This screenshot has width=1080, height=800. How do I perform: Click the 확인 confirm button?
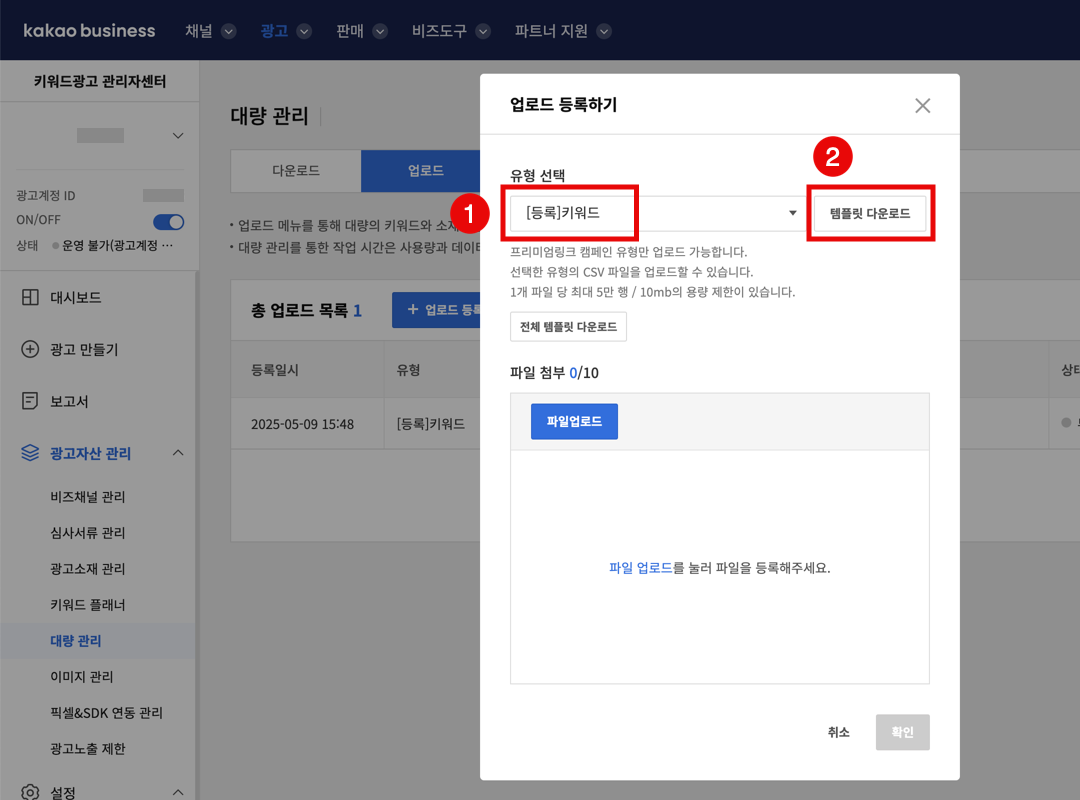pos(902,732)
